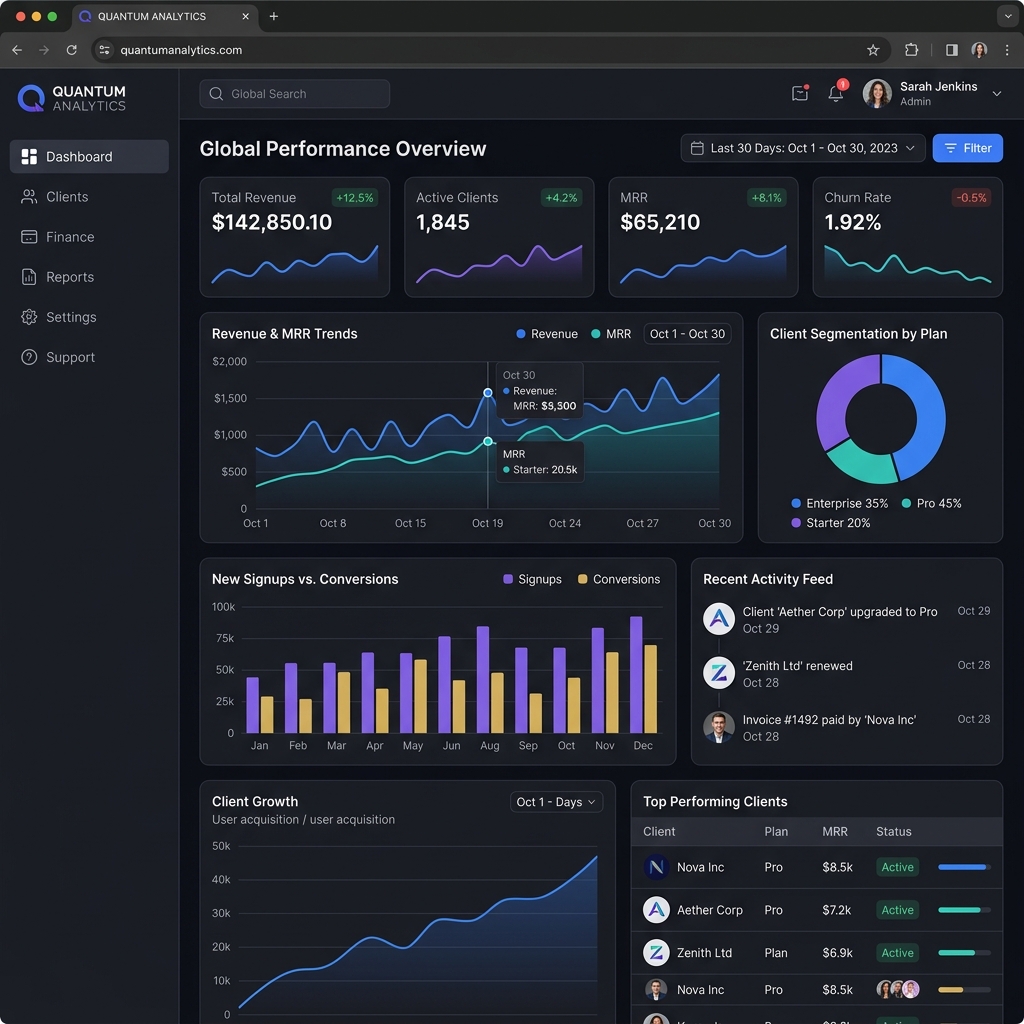The height and width of the screenshot is (1024, 1024).
Task: Open the notifications bell
Action: pos(836,93)
